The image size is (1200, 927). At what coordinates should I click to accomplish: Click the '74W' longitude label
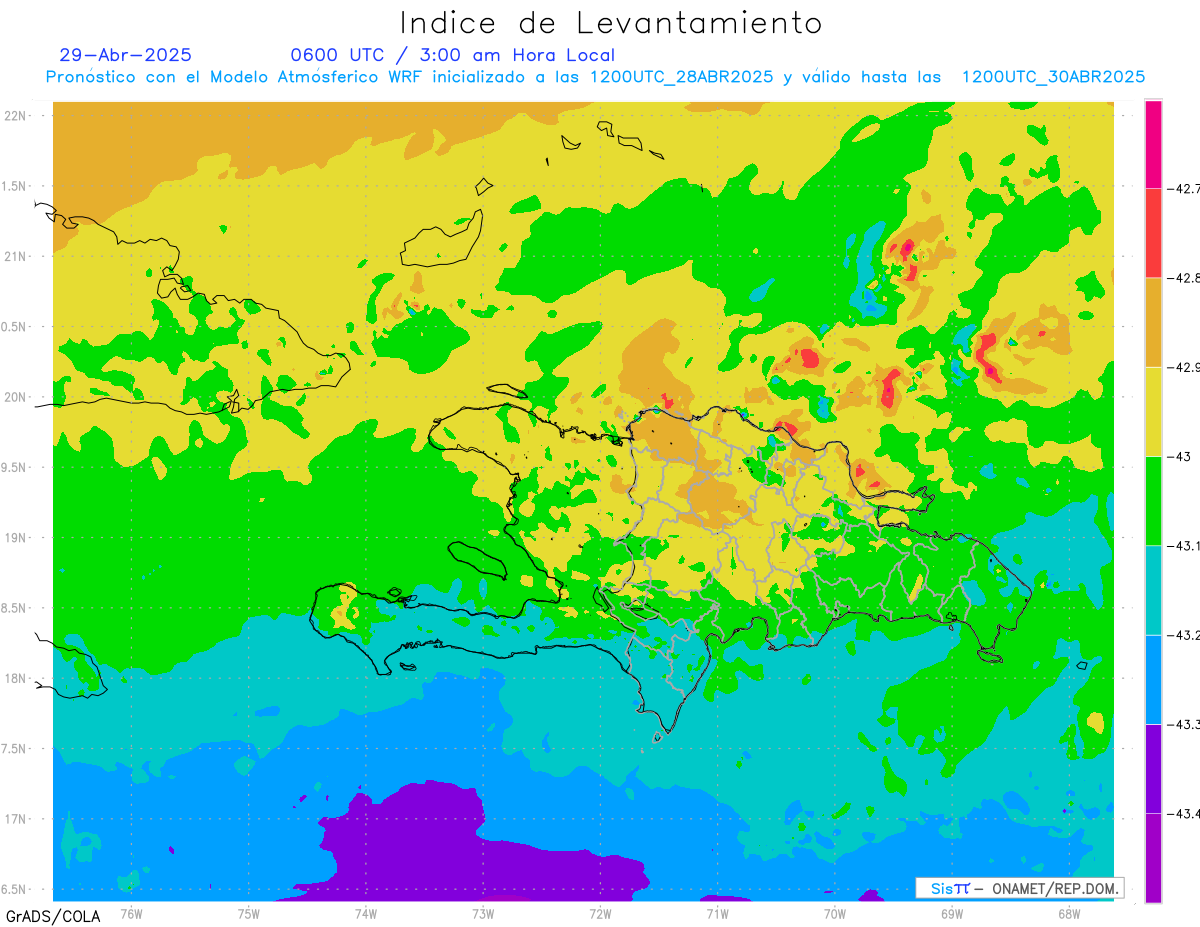[x=366, y=913]
